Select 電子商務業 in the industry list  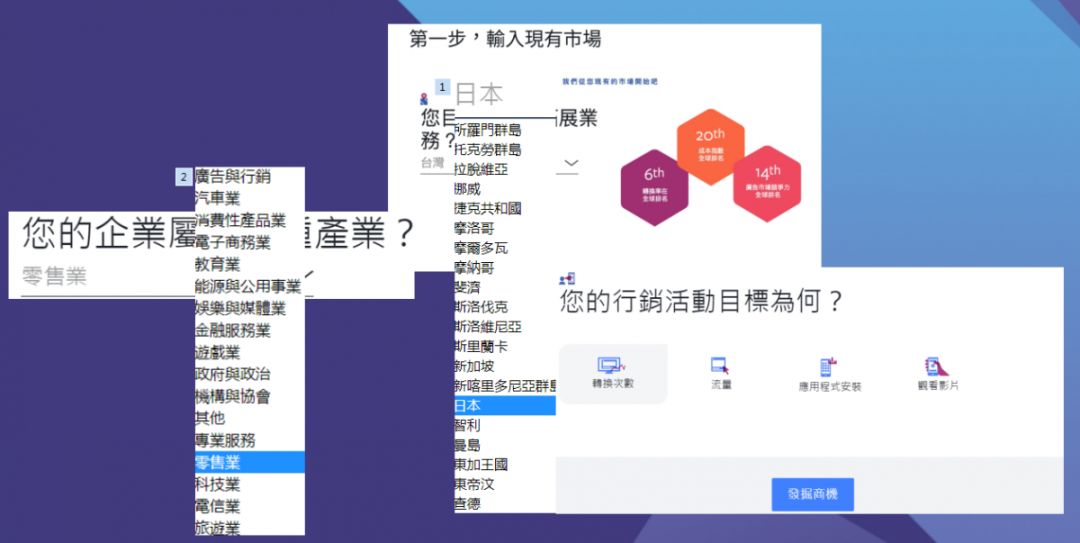[x=233, y=243]
